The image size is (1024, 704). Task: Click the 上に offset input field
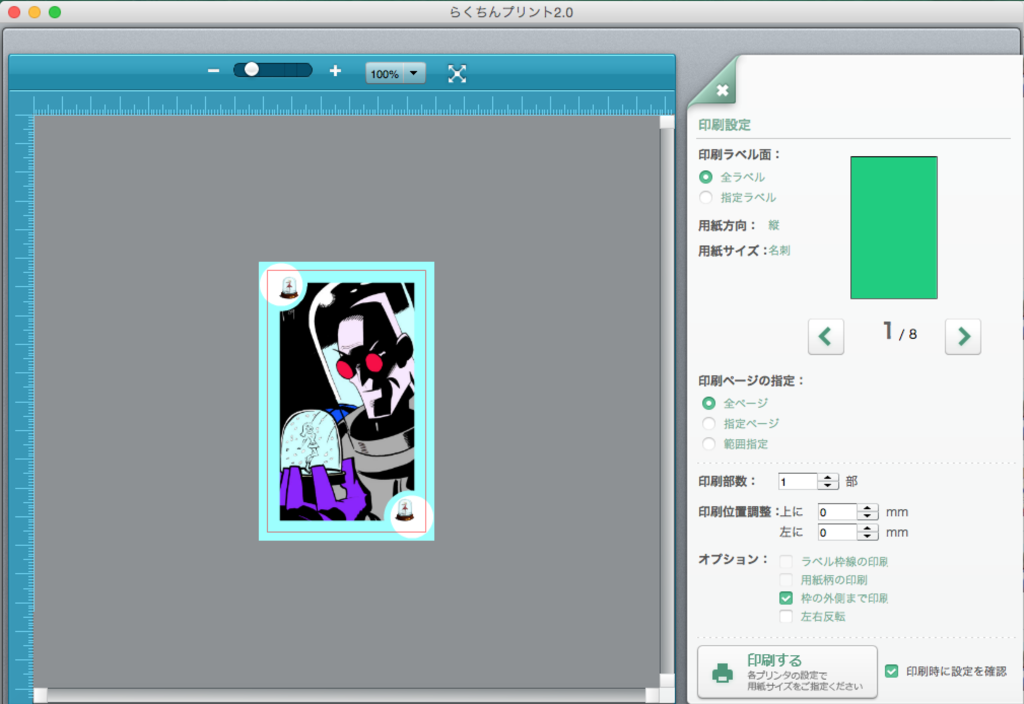(x=837, y=512)
